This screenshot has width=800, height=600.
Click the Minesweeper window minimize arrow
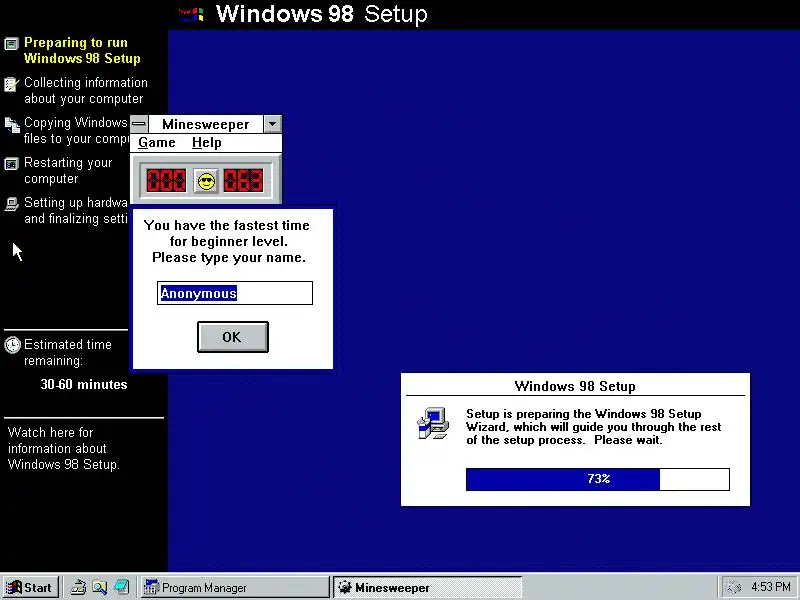(x=273, y=124)
